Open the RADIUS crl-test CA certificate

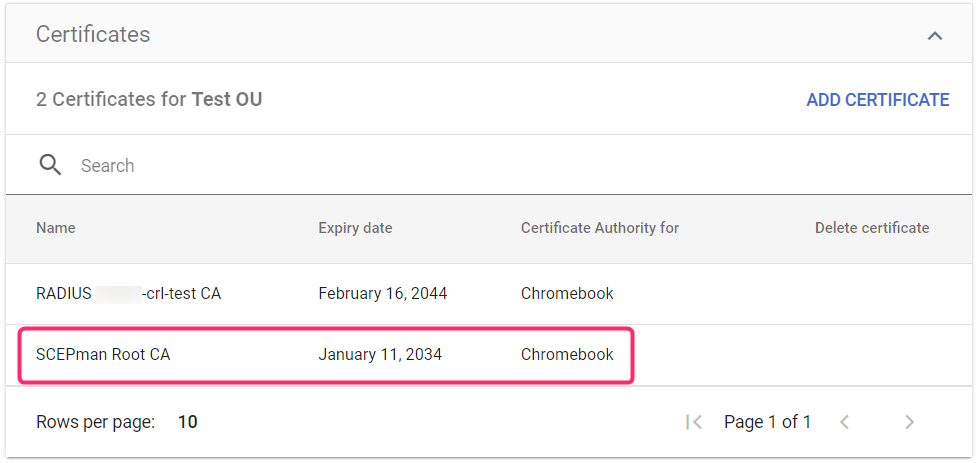(x=128, y=294)
